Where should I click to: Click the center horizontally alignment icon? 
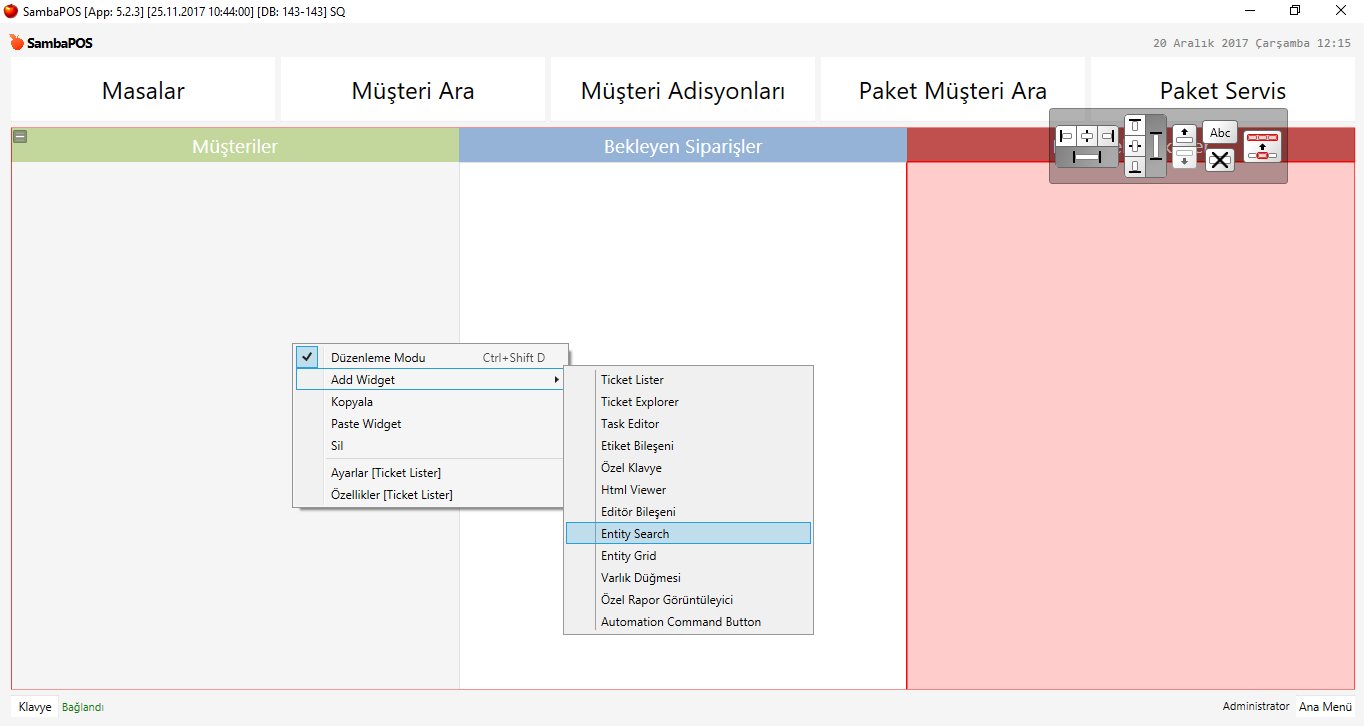(x=1087, y=135)
